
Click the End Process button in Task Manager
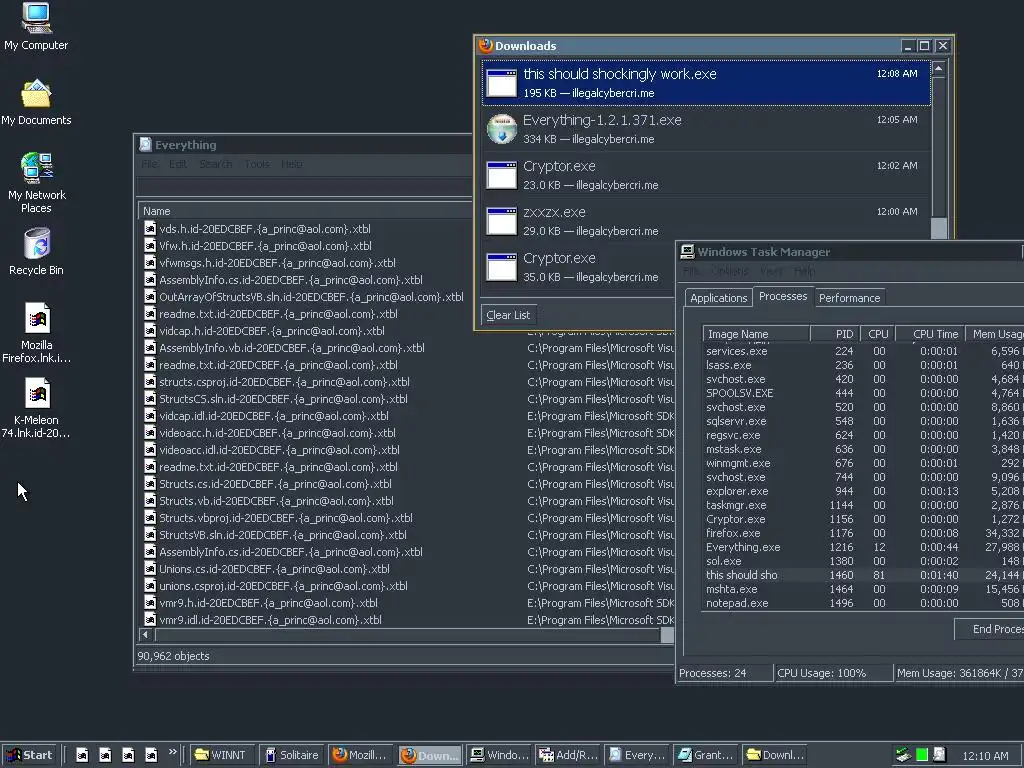(x=989, y=629)
